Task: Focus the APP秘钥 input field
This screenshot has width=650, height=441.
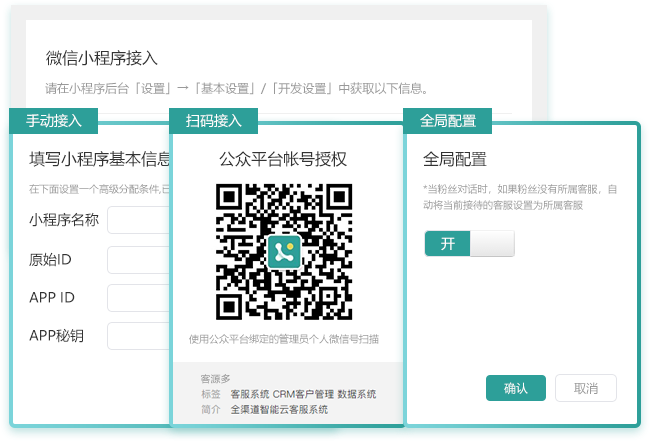Action: click(x=139, y=336)
